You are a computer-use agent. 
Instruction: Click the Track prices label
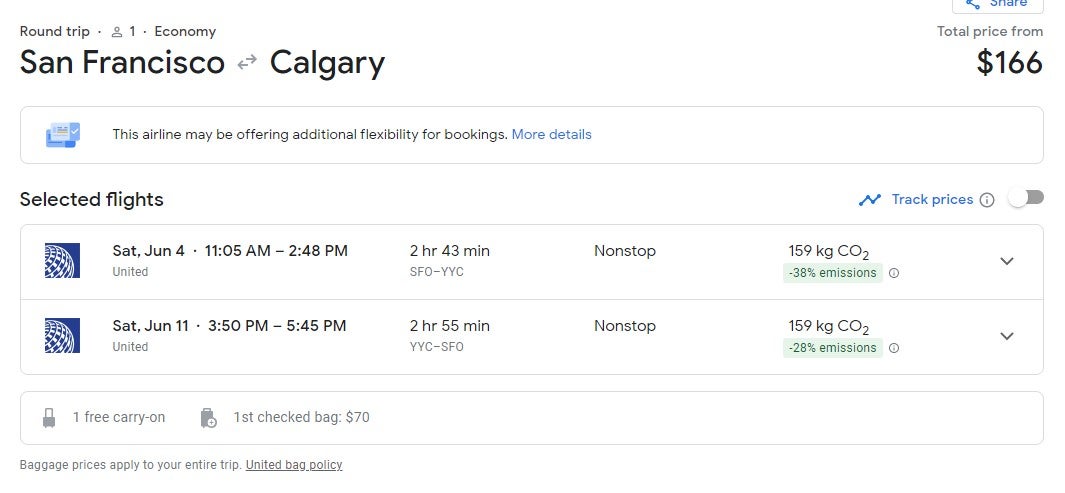pyautogui.click(x=932, y=200)
